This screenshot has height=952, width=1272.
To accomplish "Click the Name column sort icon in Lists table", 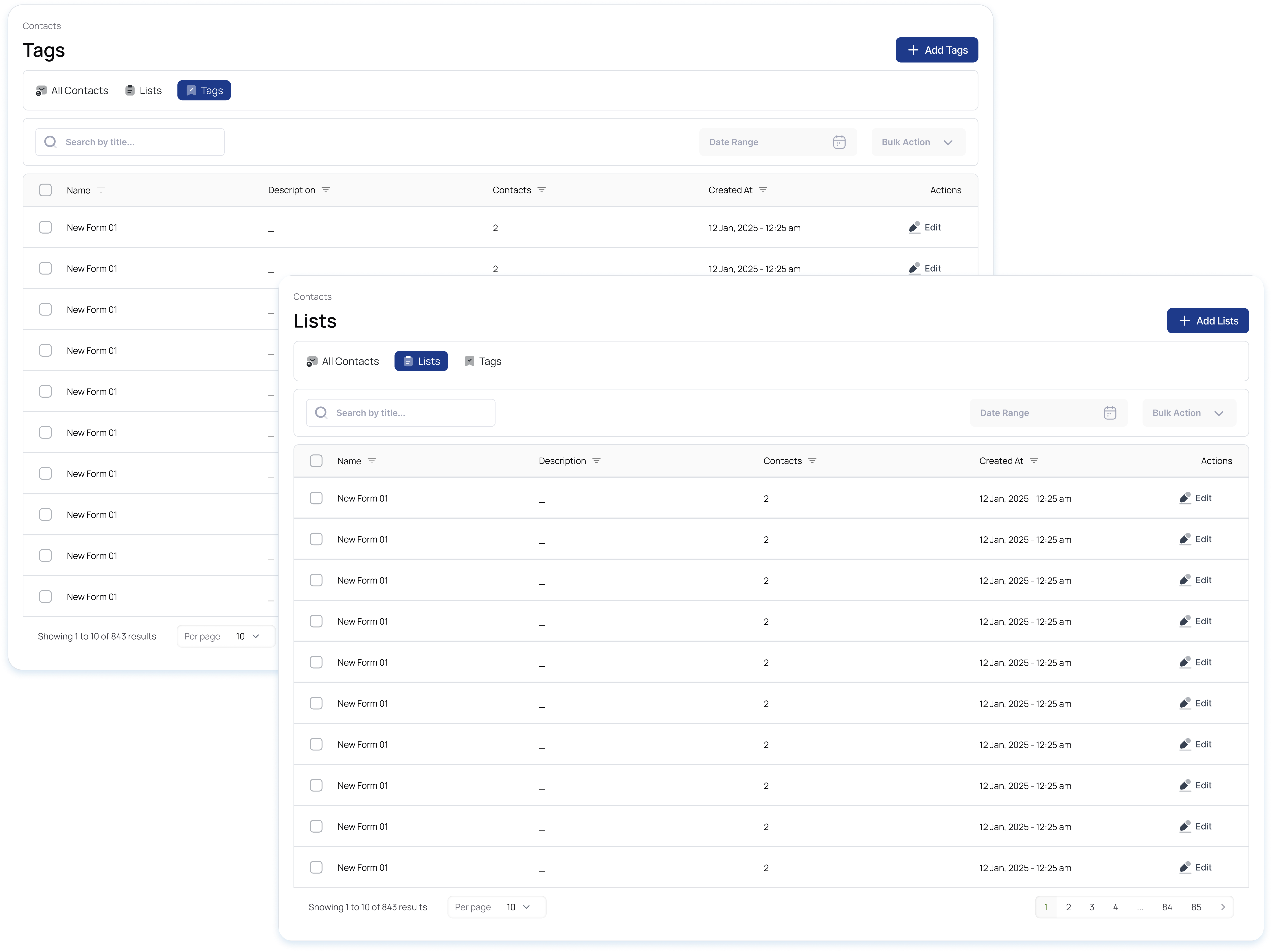I will [x=372, y=461].
